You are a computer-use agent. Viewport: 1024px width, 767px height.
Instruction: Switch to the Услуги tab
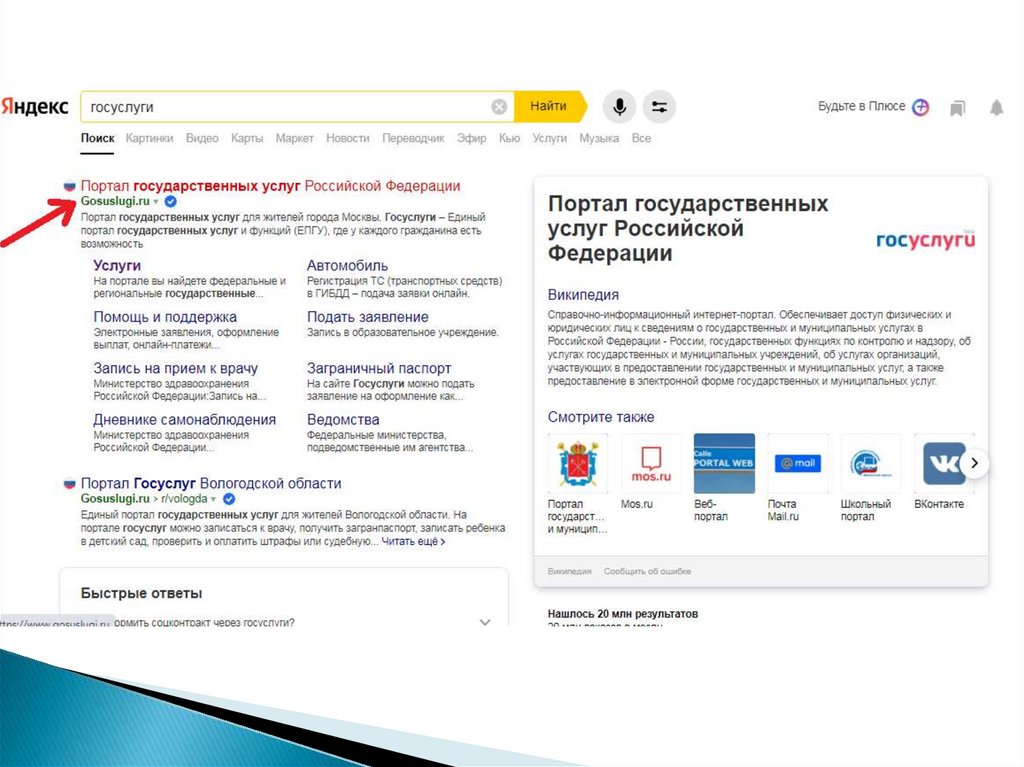549,139
